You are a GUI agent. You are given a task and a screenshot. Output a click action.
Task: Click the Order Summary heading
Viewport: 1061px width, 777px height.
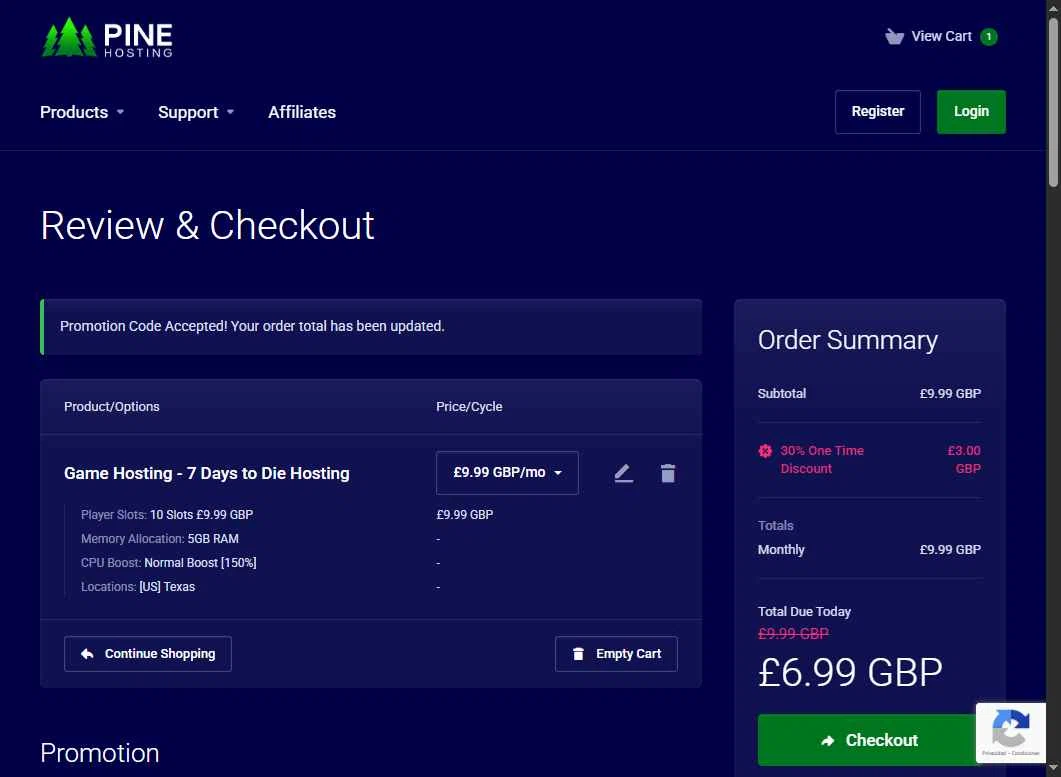point(848,340)
